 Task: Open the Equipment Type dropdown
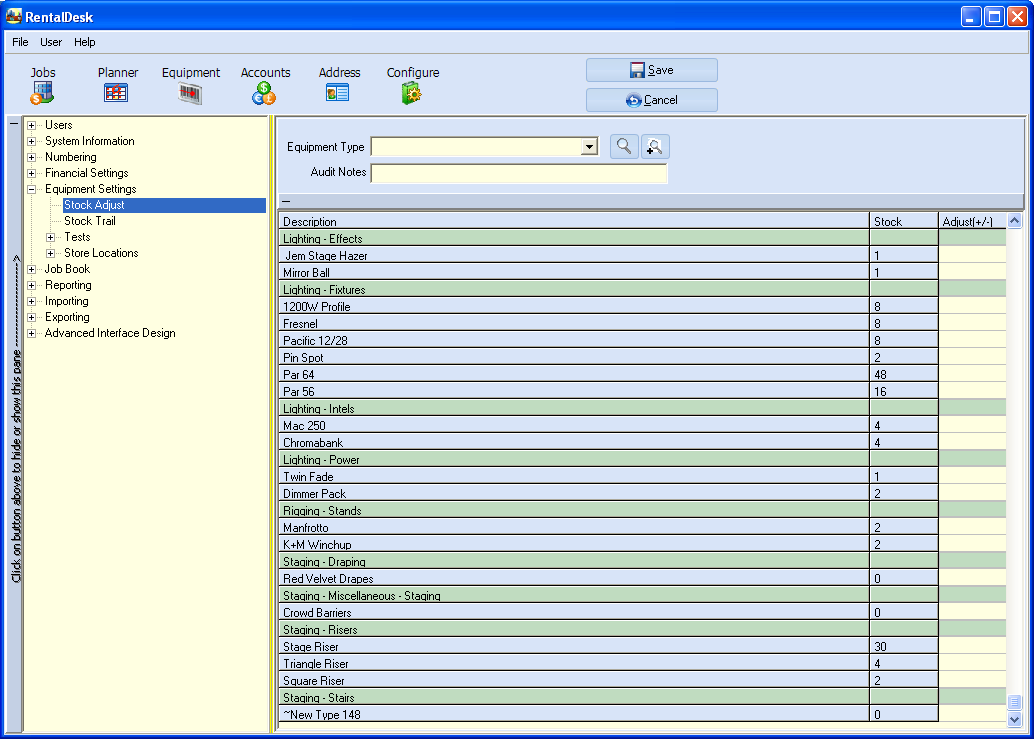pyautogui.click(x=590, y=148)
